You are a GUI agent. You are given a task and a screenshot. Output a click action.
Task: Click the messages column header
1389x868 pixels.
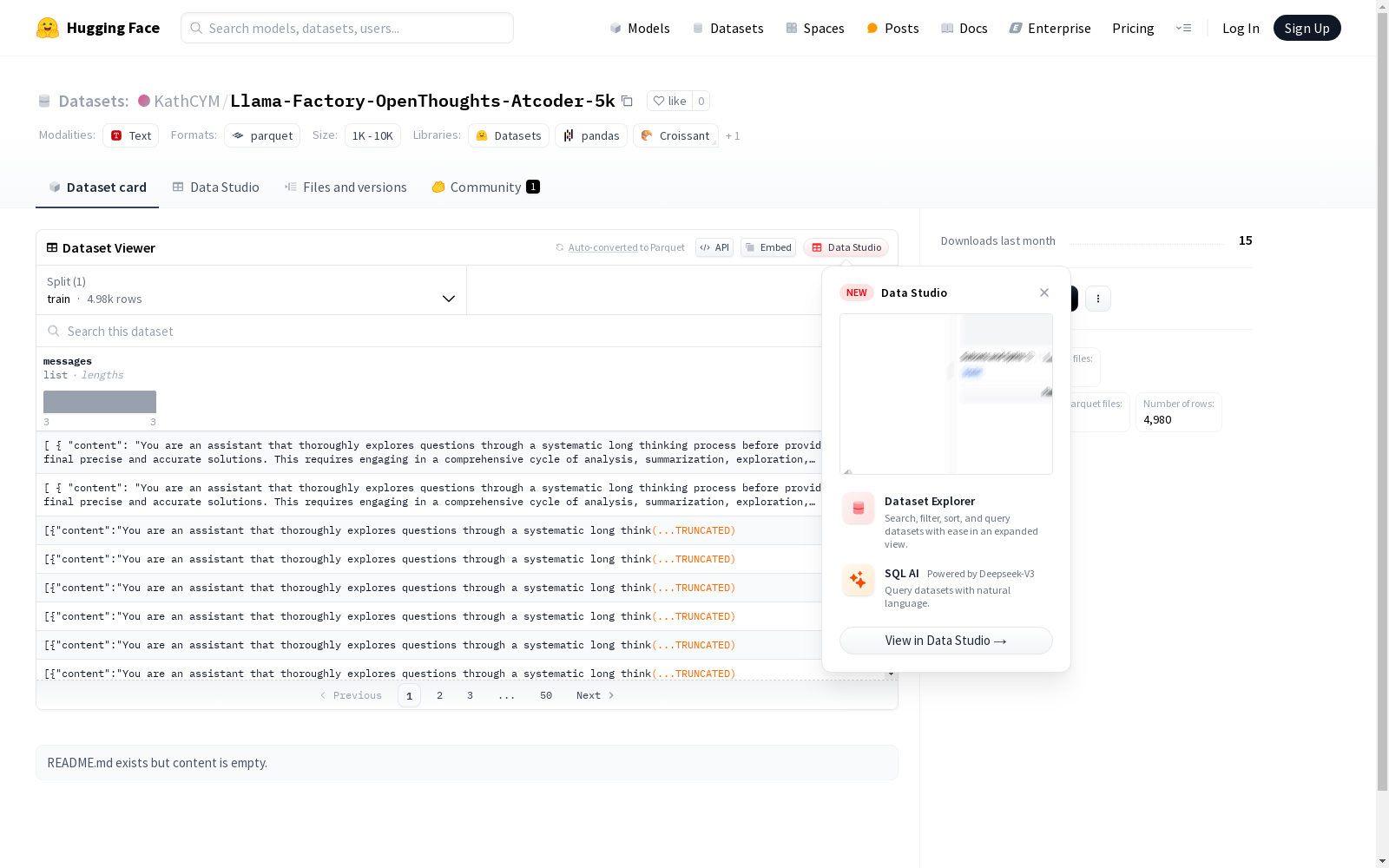(x=68, y=361)
